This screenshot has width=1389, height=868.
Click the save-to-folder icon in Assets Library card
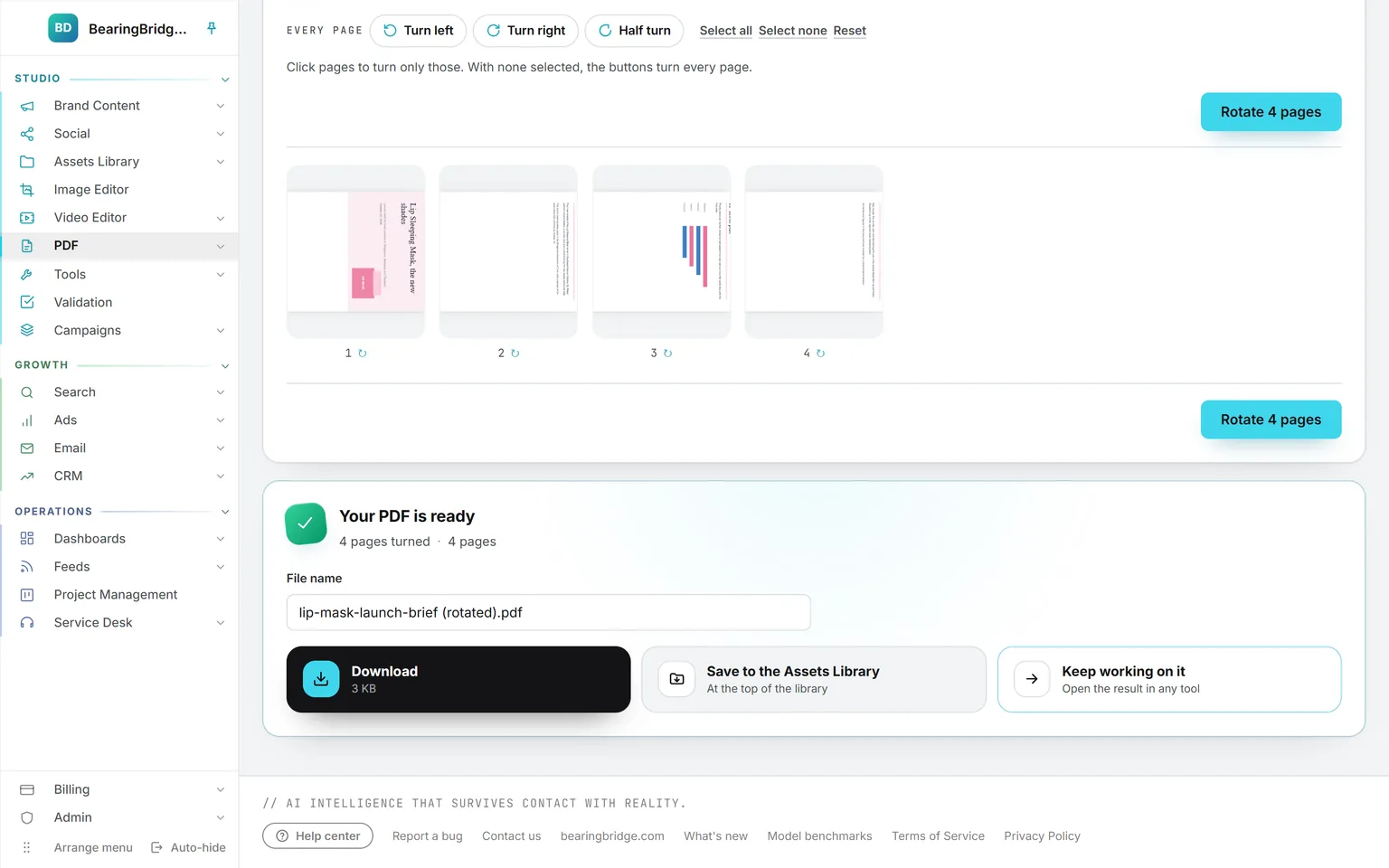tap(676, 679)
